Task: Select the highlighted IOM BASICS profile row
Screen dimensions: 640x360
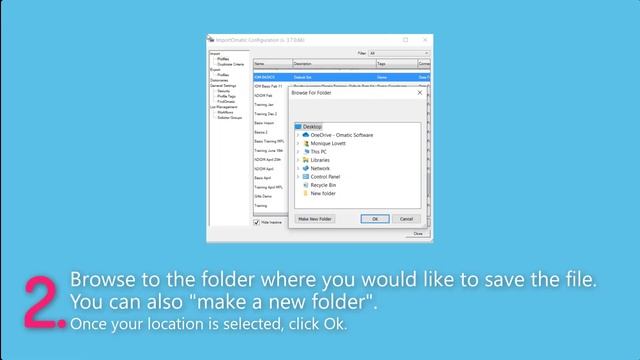Action: (341, 77)
